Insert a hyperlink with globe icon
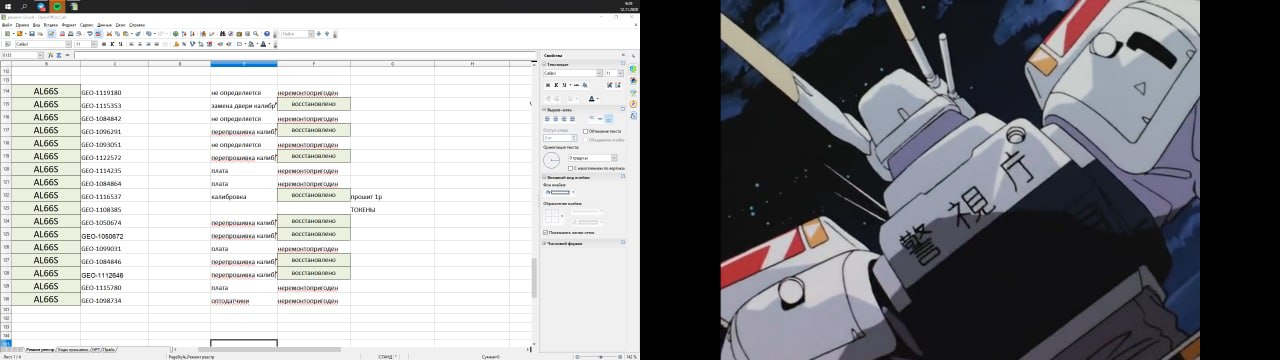 click(x=176, y=34)
